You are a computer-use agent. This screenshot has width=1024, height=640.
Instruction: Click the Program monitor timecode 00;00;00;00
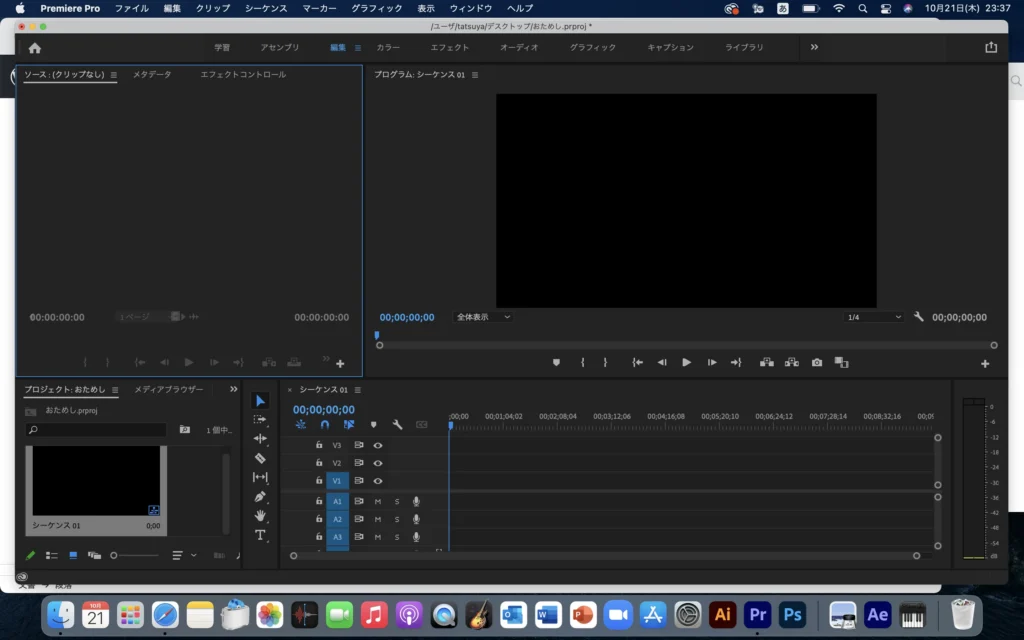[x=407, y=317]
